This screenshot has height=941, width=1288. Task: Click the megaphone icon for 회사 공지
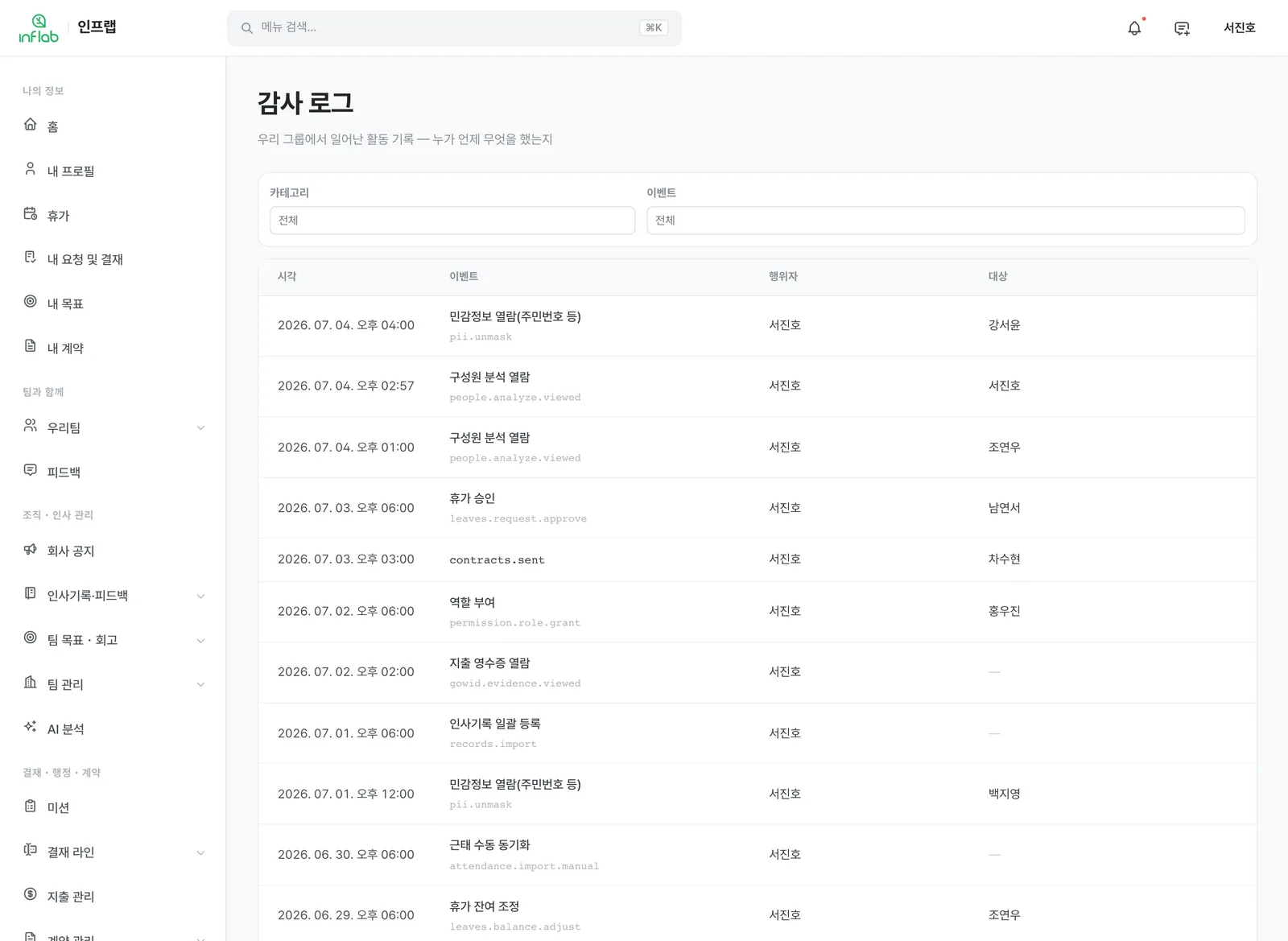(x=31, y=549)
